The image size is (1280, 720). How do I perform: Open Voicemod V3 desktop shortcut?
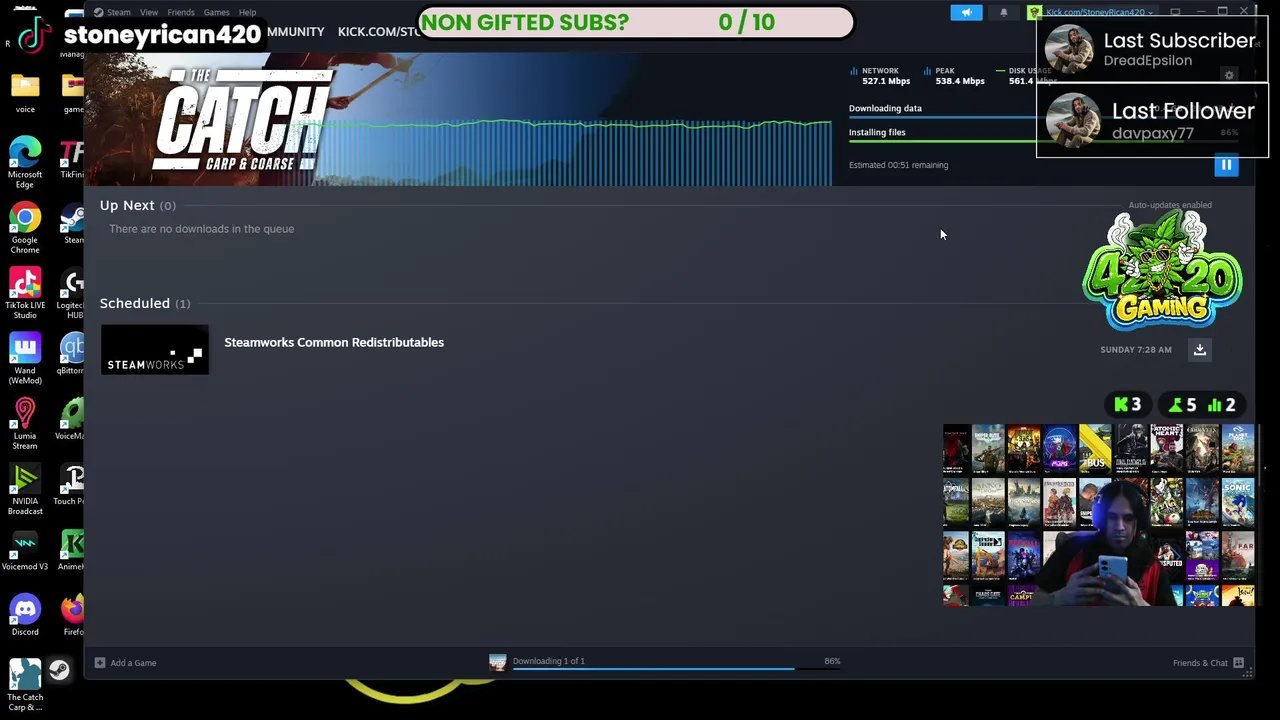pyautogui.click(x=25, y=551)
